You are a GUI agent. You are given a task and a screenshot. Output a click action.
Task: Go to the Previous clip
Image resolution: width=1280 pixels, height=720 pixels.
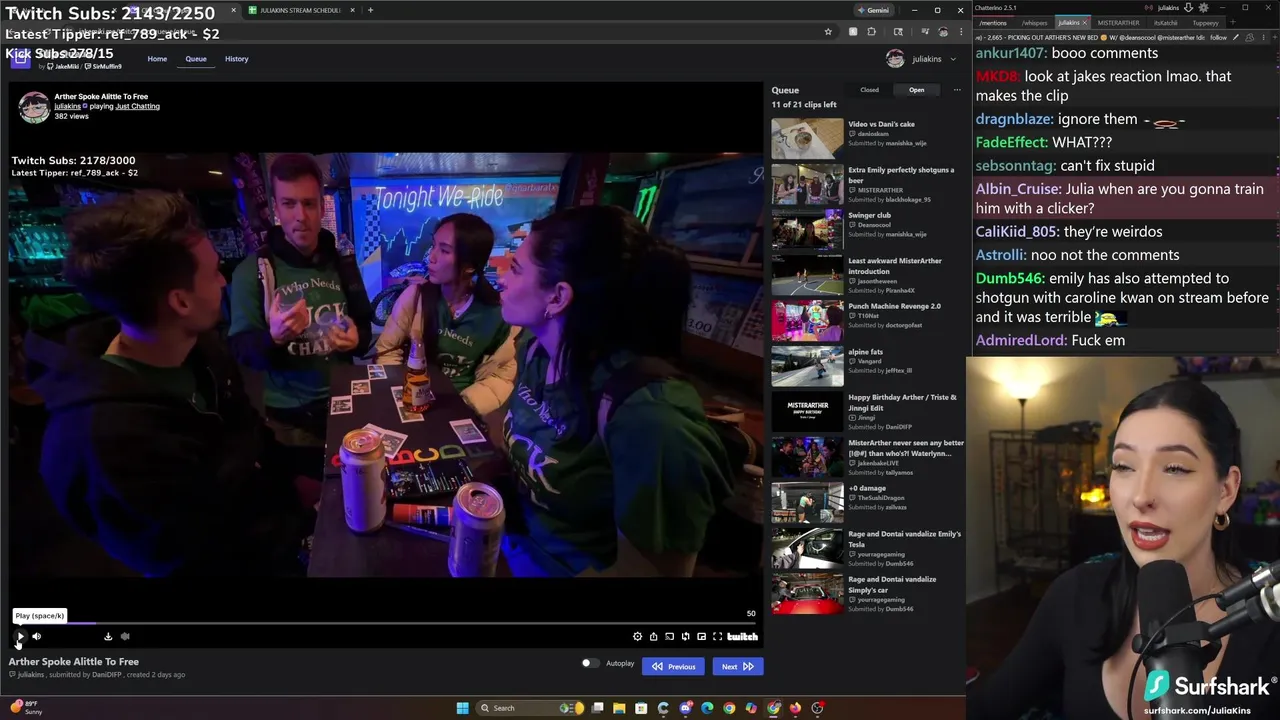point(674,666)
